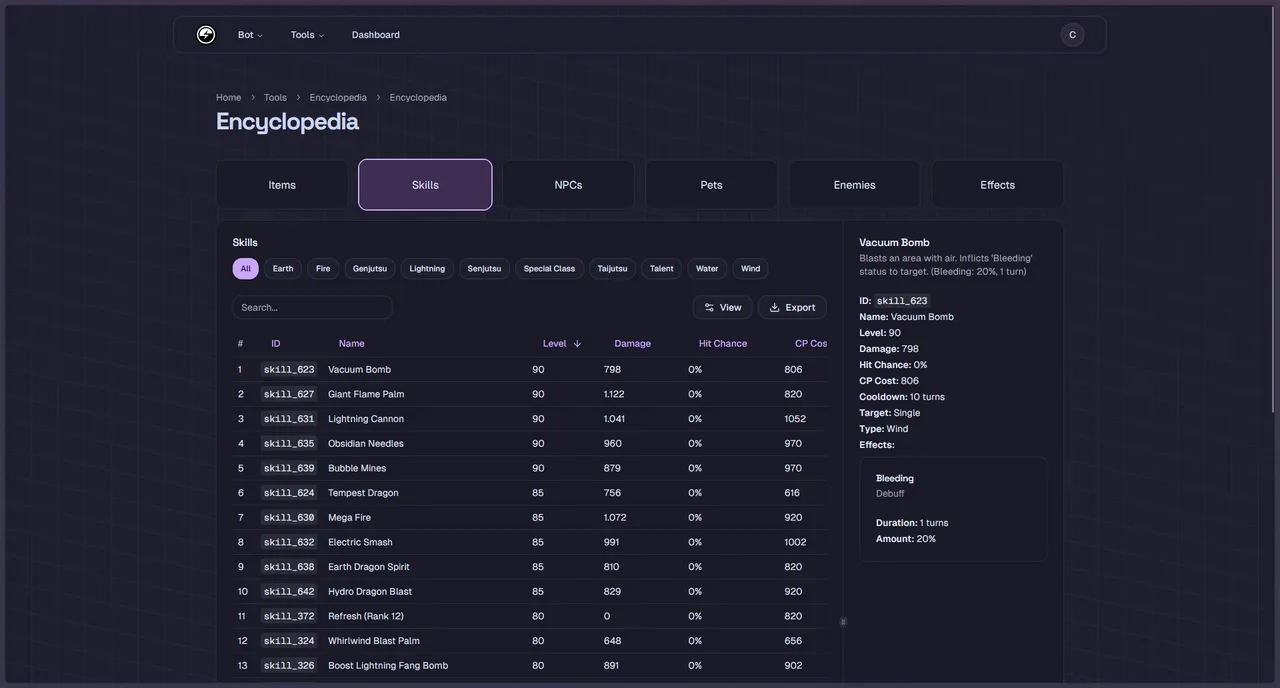Image resolution: width=1280 pixels, height=688 pixels.
Task: Select the All filter chip
Action: click(x=245, y=269)
